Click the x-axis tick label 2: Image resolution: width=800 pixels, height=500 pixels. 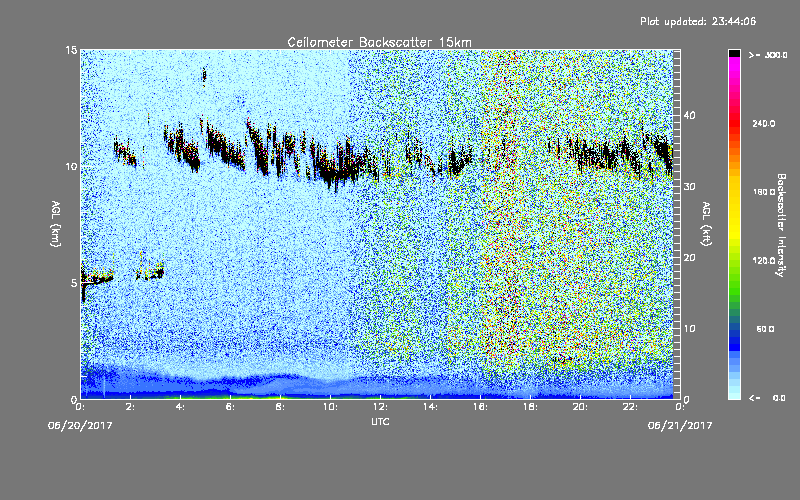coord(130,407)
